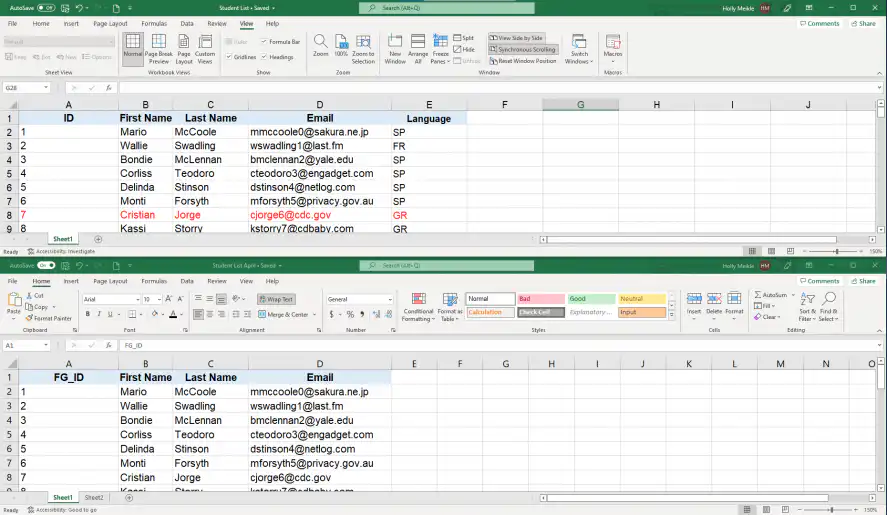Switch to Page Layout status-bar view, bottom window
Screen dimensions: 887x515
point(766,510)
